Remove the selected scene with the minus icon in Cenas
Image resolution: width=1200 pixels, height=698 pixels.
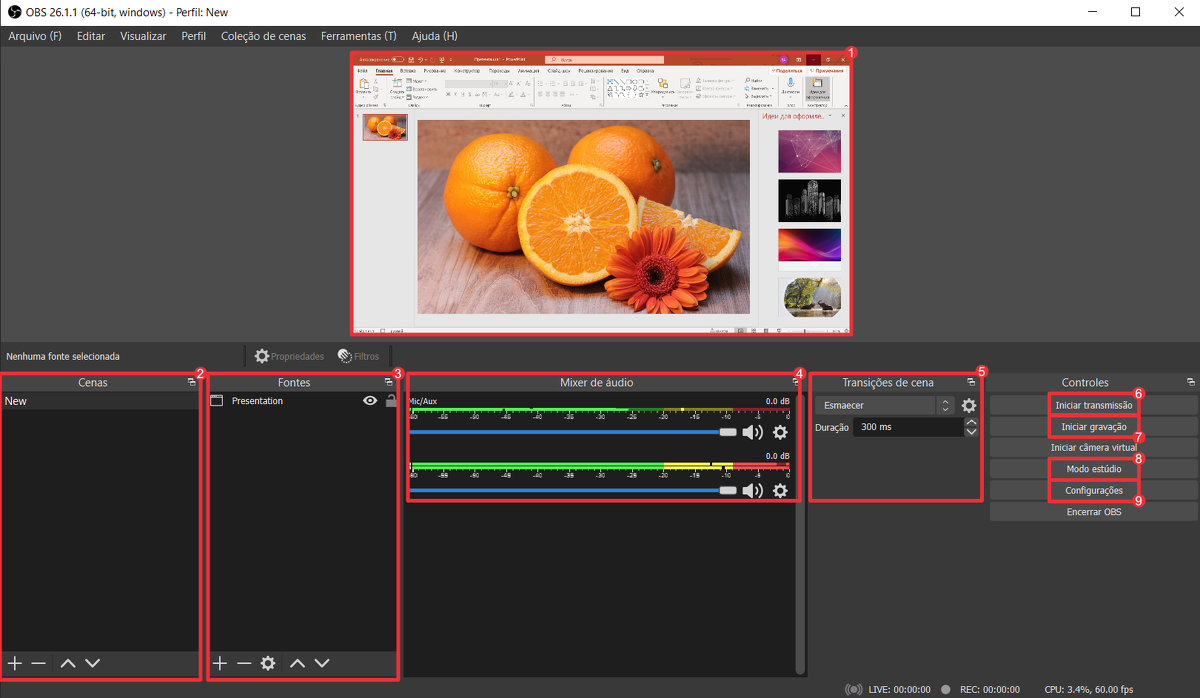pyautogui.click(x=38, y=663)
